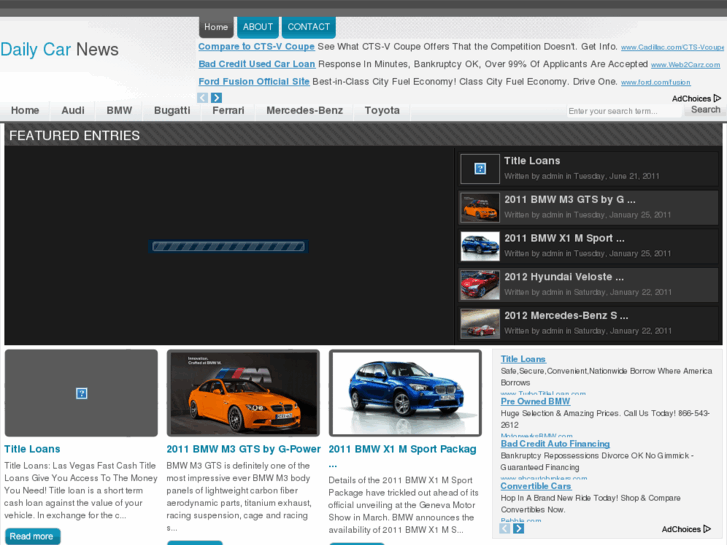Open the orange BMW M3 GTS thumbnail

point(479,207)
